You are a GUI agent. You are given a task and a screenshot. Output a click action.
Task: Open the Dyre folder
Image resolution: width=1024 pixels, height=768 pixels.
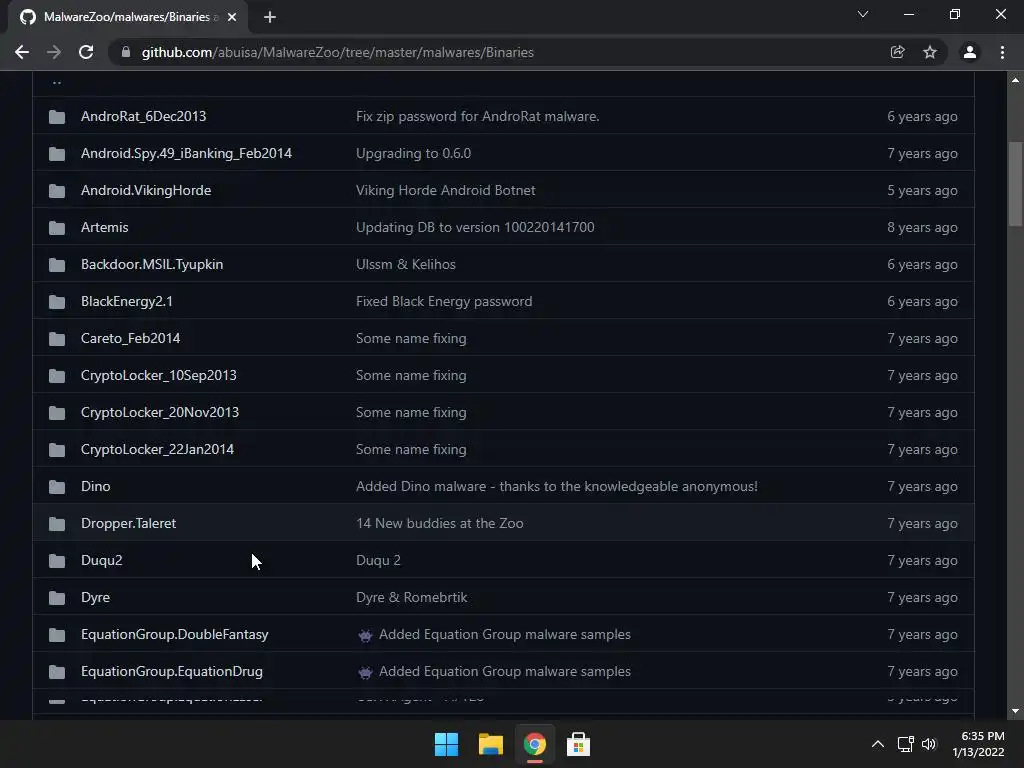click(x=95, y=598)
